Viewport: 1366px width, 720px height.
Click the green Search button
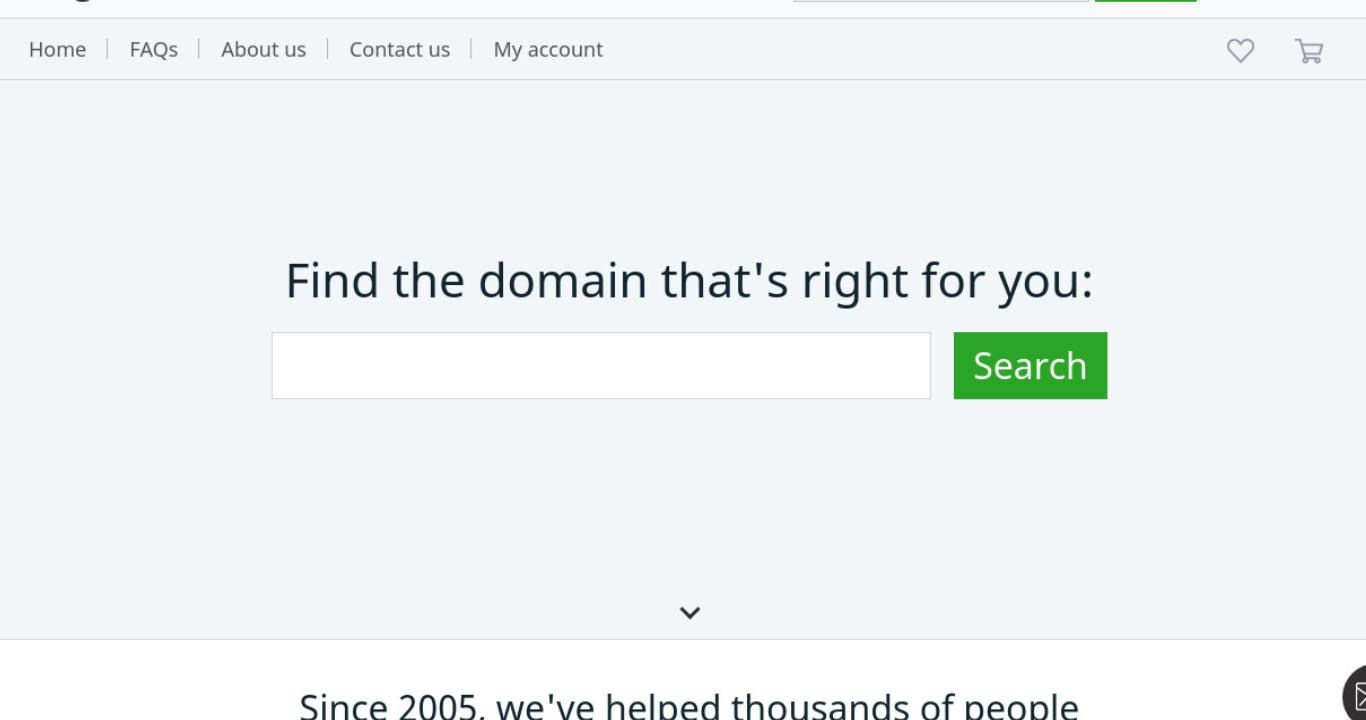1030,365
